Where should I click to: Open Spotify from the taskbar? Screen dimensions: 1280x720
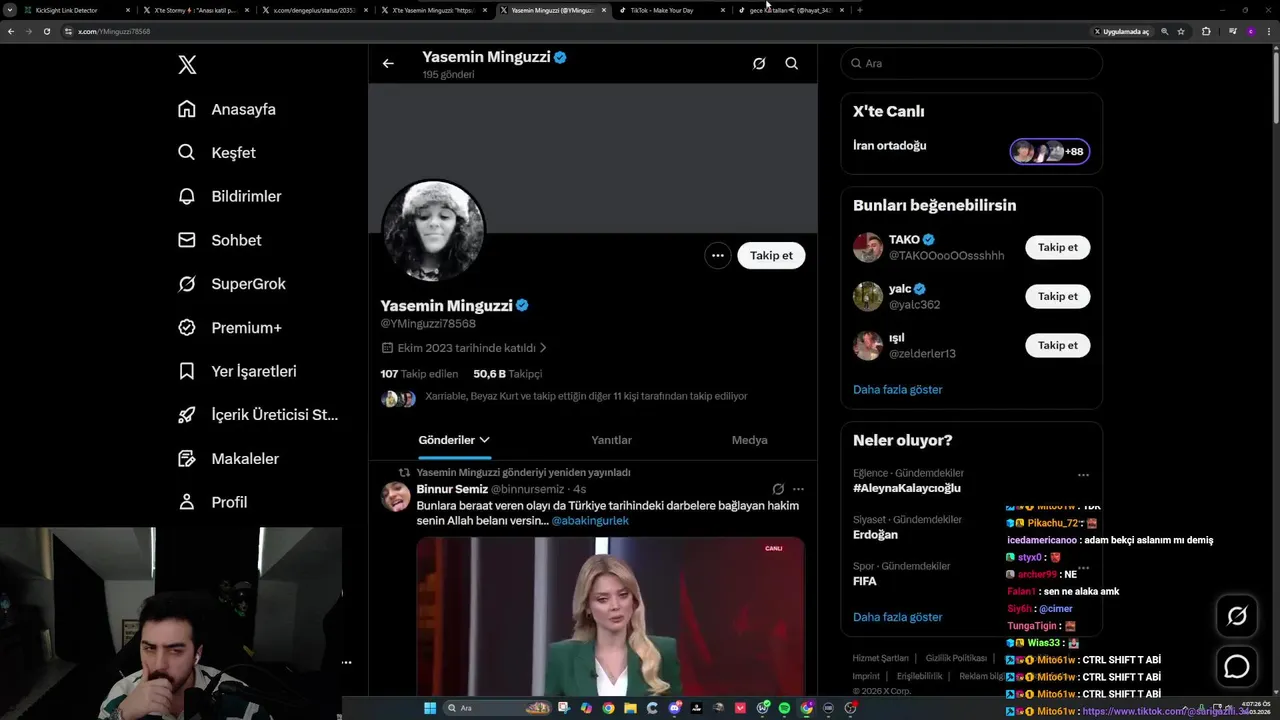784,708
